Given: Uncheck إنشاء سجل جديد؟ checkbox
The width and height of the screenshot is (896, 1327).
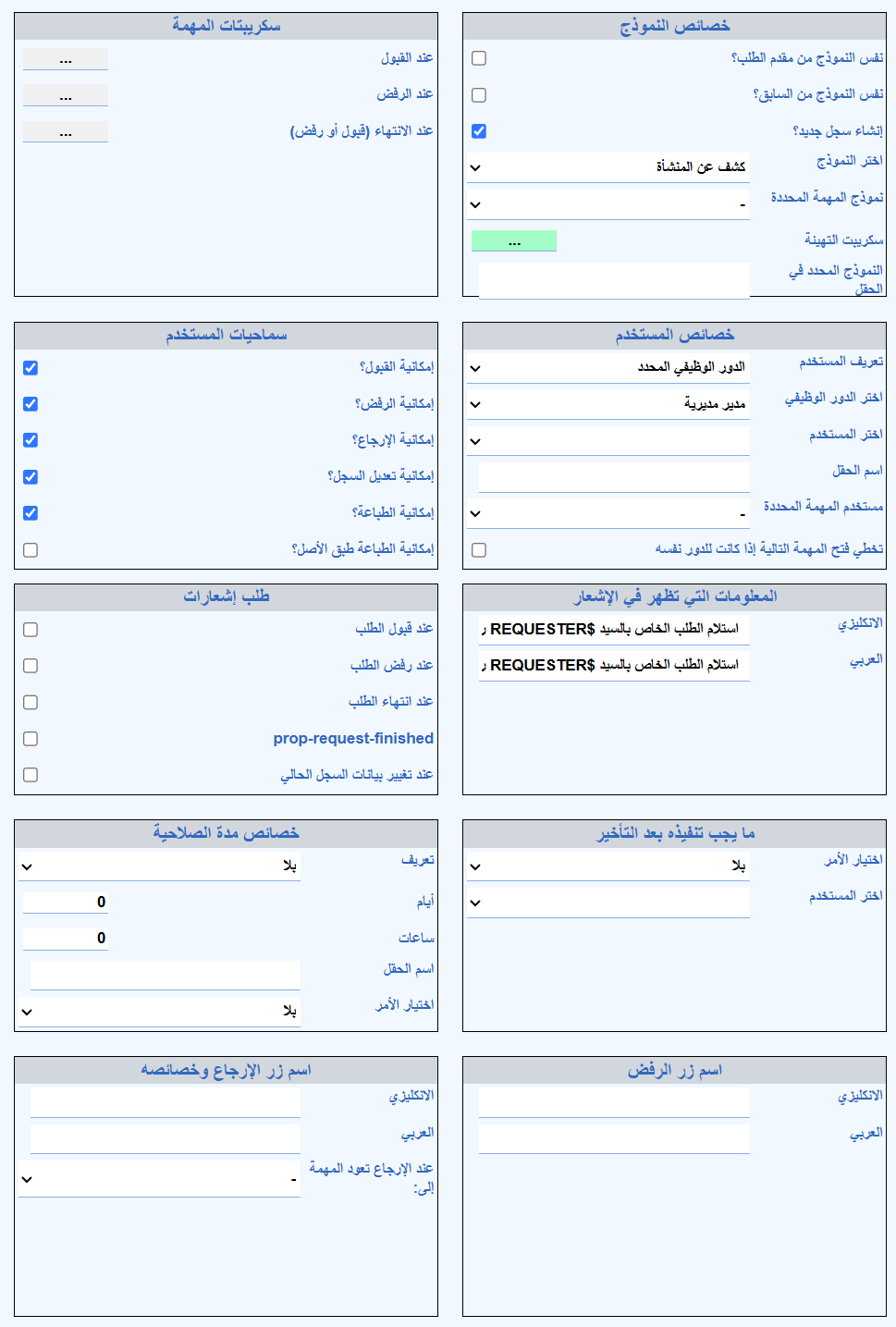Looking at the screenshot, I should [x=479, y=131].
